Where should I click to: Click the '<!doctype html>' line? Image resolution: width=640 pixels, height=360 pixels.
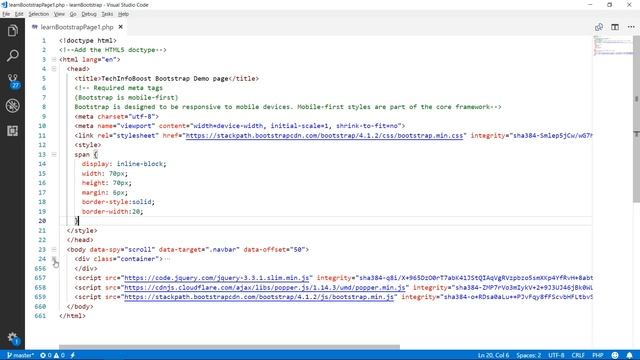tap(88, 40)
